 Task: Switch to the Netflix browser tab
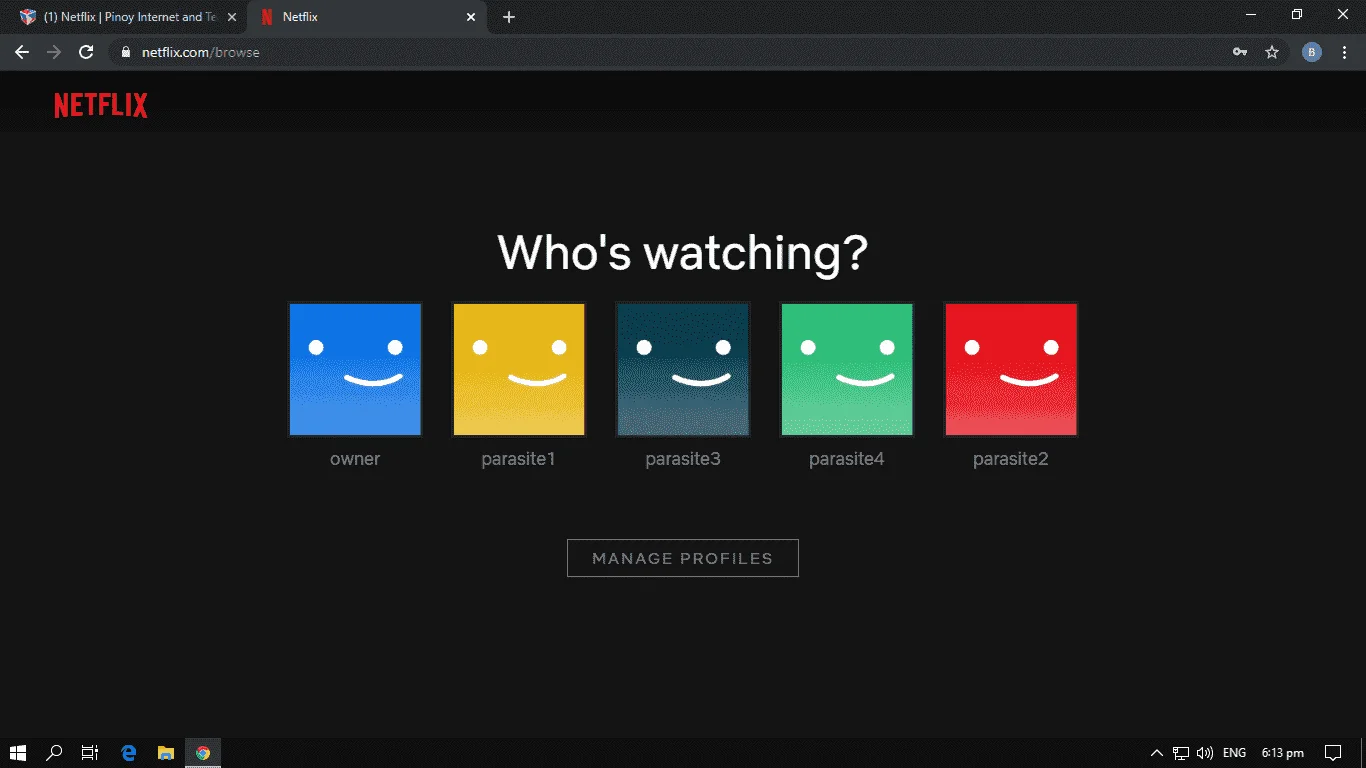pos(368,17)
